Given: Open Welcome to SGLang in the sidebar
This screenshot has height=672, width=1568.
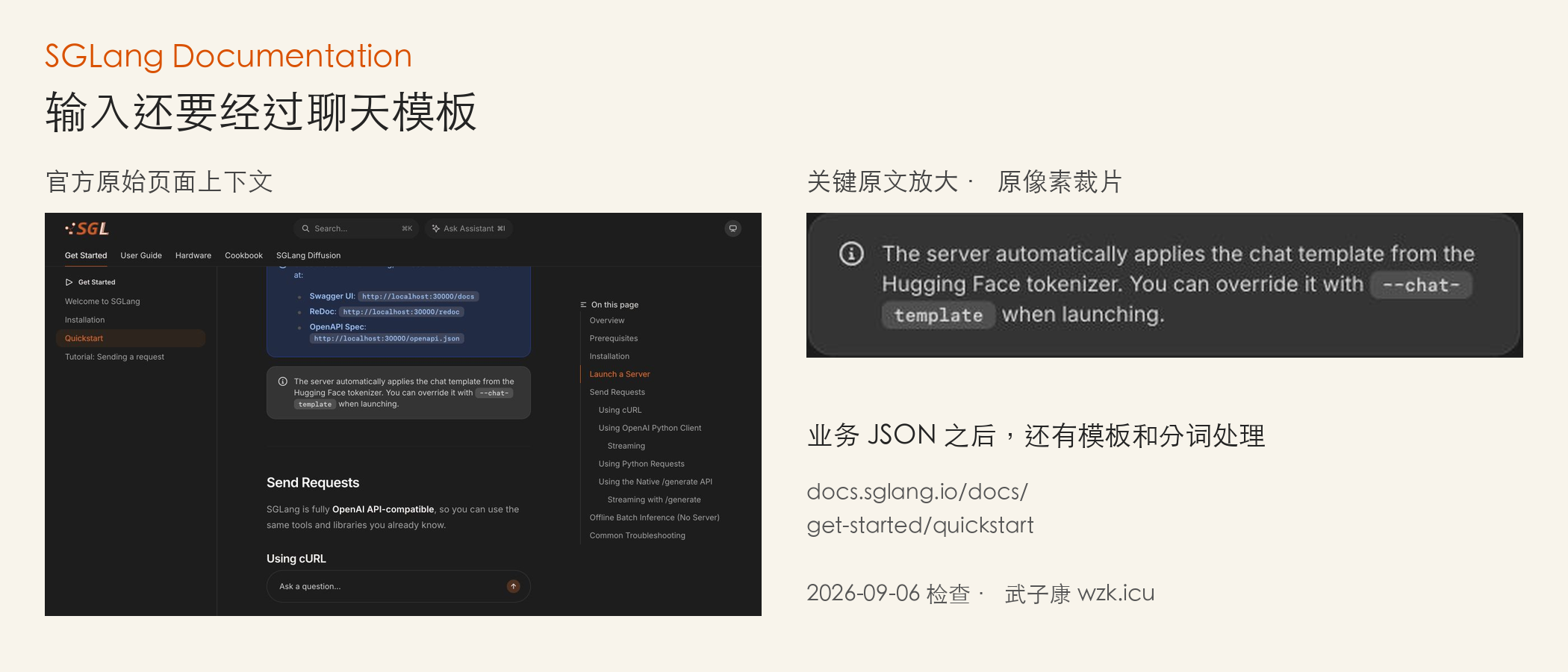Looking at the screenshot, I should point(102,302).
